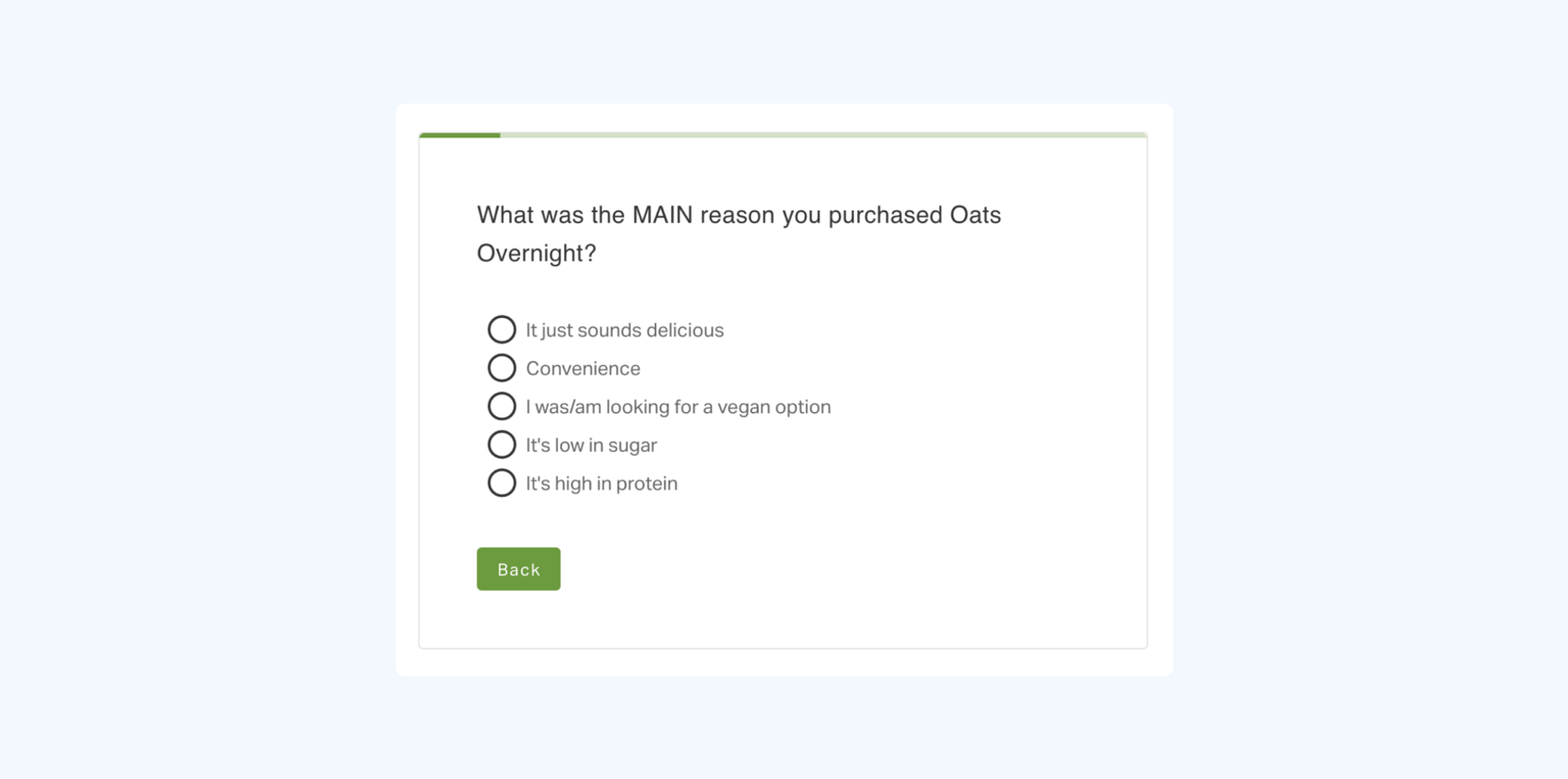Image resolution: width=1568 pixels, height=779 pixels.
Task: Click the word "purchased" in the question
Action: [885, 215]
